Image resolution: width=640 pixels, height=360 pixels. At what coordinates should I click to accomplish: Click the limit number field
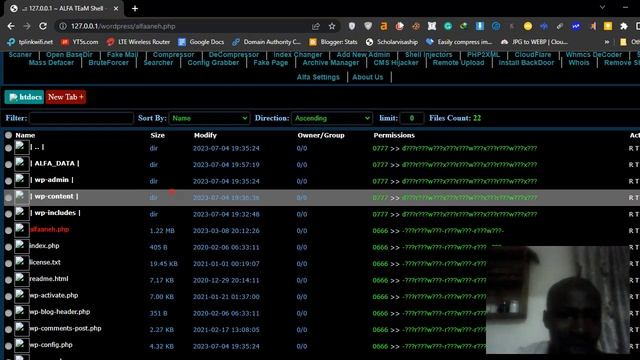411,118
